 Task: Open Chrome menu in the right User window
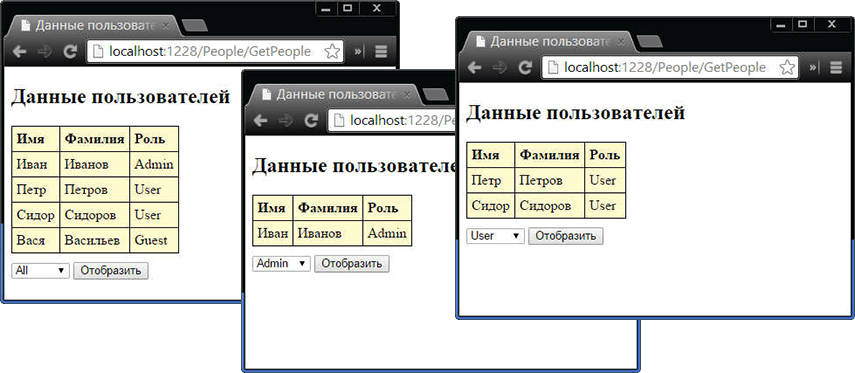point(836,68)
